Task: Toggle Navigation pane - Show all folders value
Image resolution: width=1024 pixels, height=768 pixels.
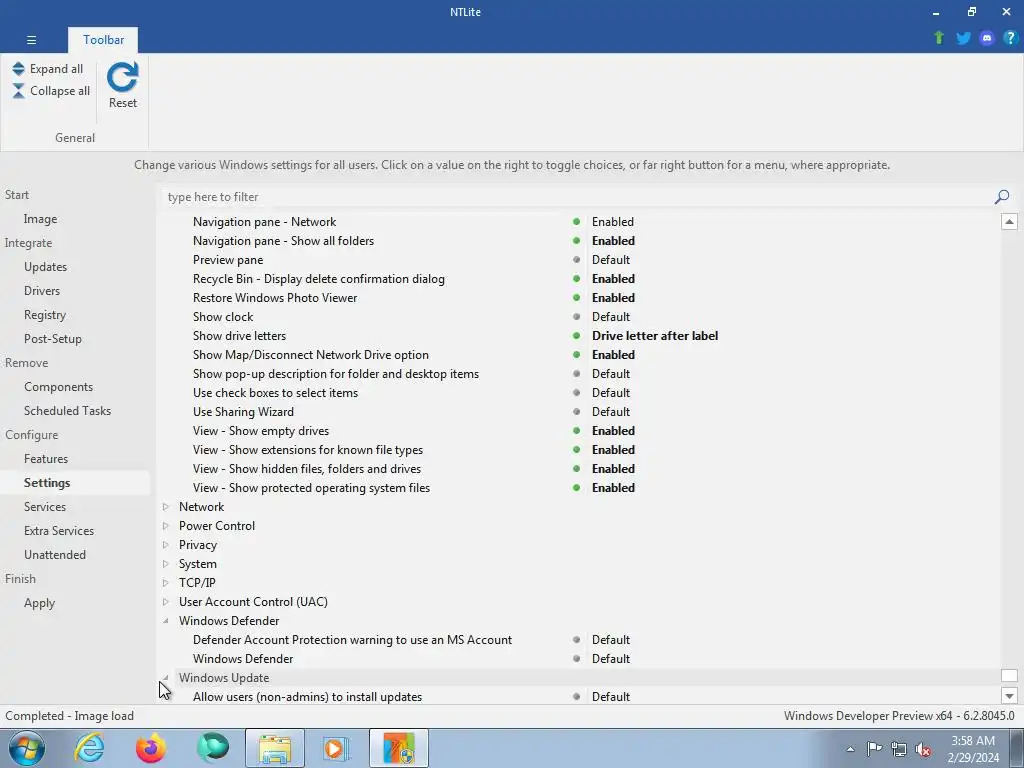Action: coord(613,241)
